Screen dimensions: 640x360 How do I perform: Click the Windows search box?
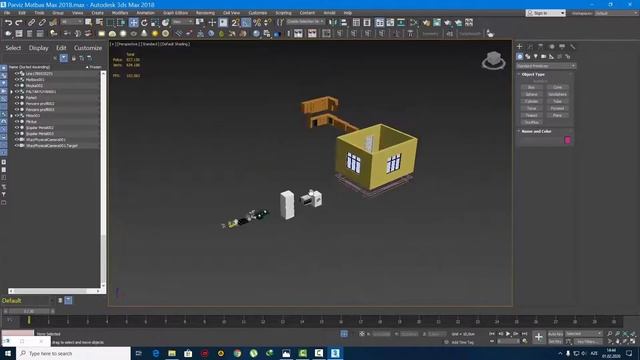[x=73, y=353]
